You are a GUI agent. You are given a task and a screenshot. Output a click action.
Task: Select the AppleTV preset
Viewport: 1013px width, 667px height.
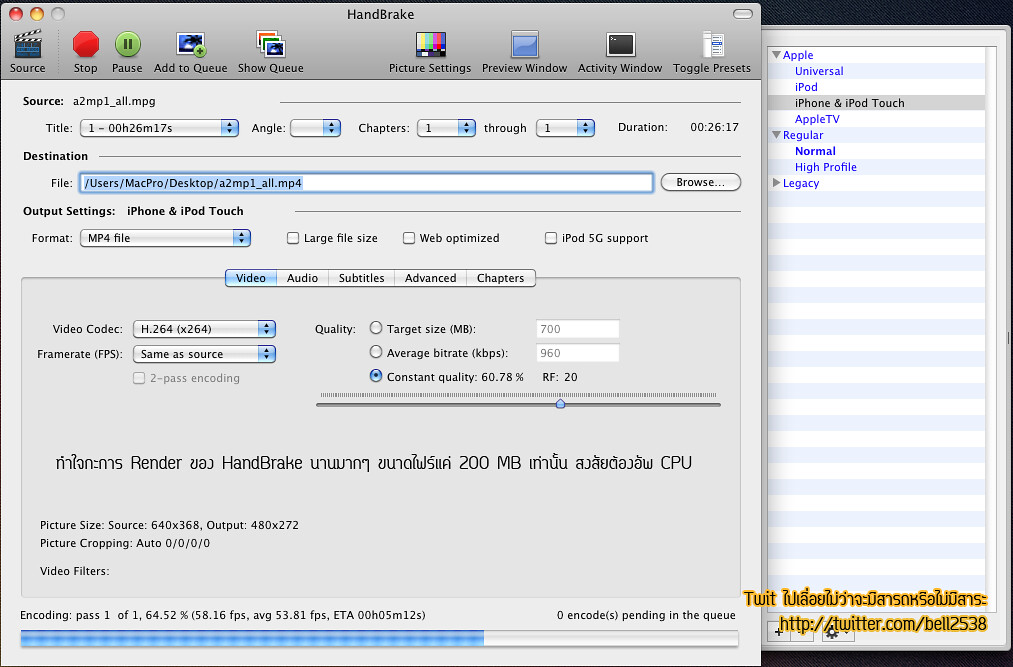[817, 119]
